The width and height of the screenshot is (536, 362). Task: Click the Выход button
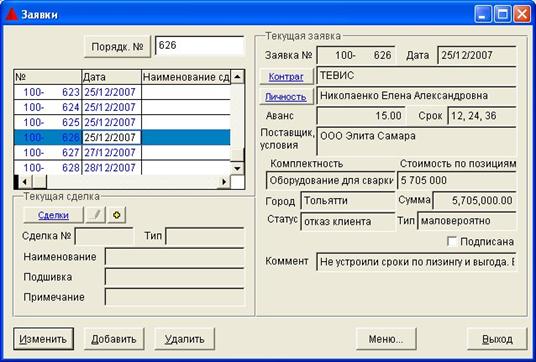(x=497, y=339)
